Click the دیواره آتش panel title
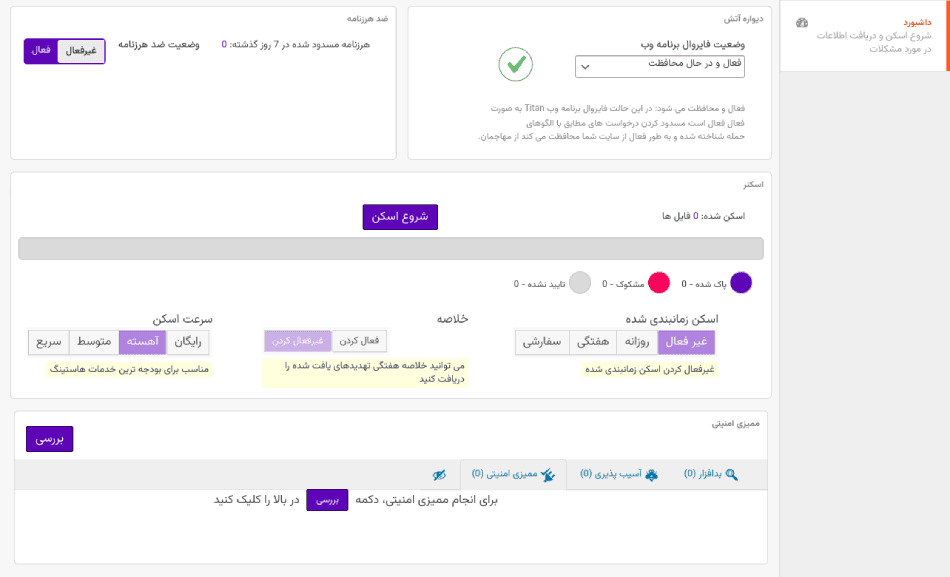The height and width of the screenshot is (577, 950). point(743,19)
